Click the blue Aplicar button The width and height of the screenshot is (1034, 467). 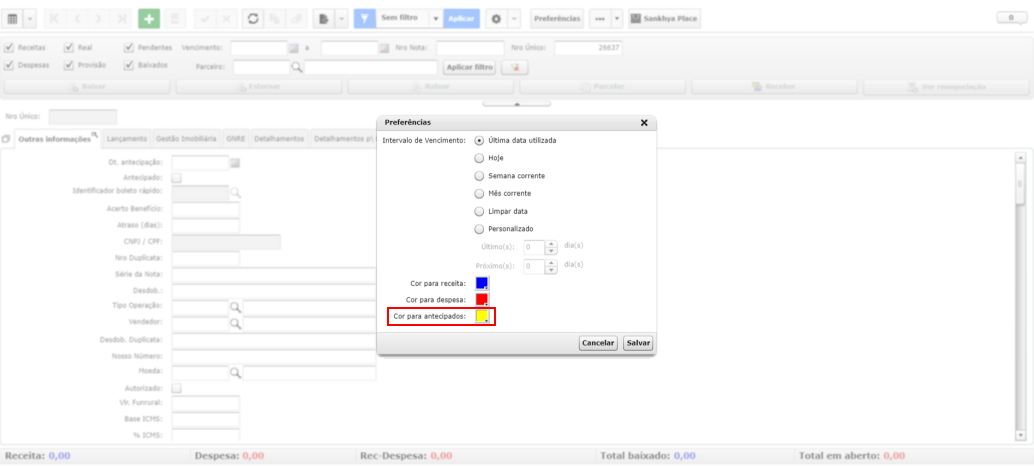pyautogui.click(x=462, y=19)
